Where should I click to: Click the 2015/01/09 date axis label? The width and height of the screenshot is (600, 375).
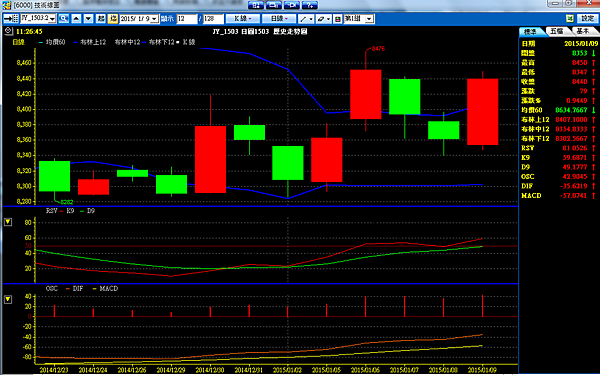pos(482,370)
